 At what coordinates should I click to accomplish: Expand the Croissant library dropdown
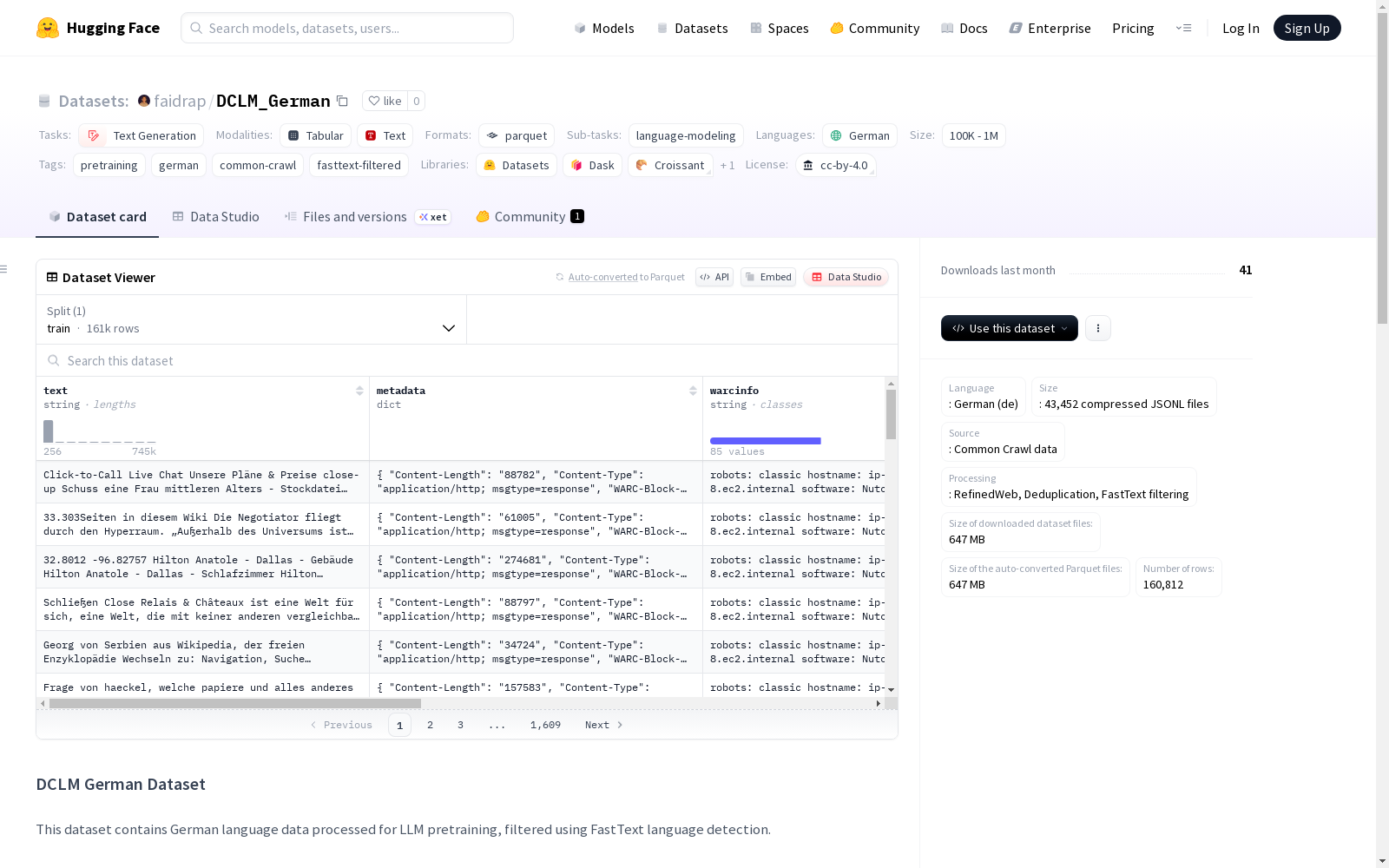tap(670, 165)
